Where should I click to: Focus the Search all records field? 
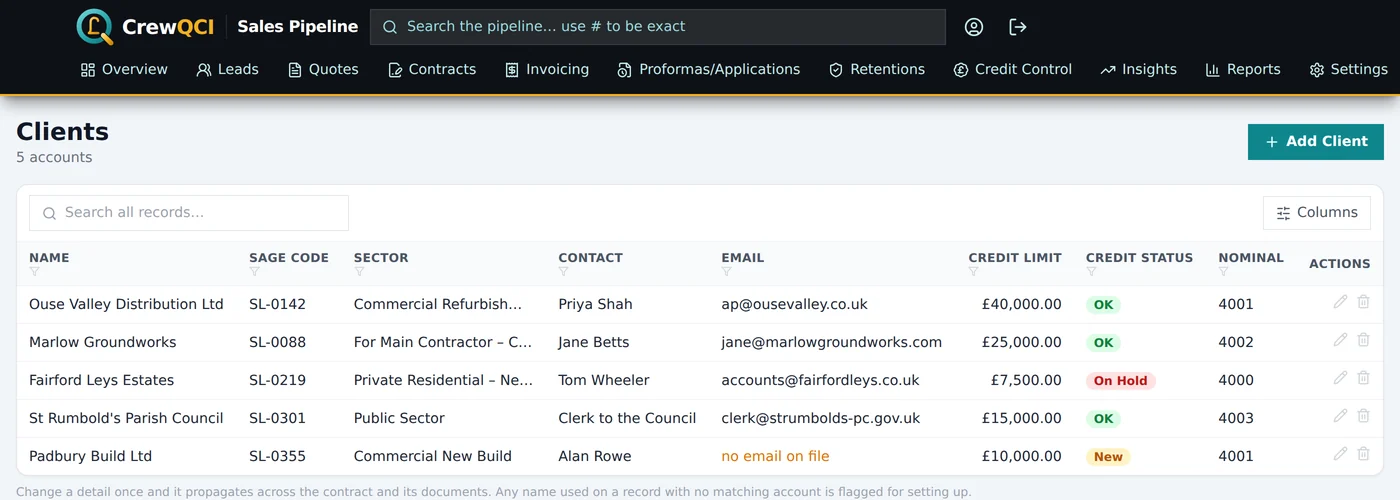pyautogui.click(x=189, y=213)
